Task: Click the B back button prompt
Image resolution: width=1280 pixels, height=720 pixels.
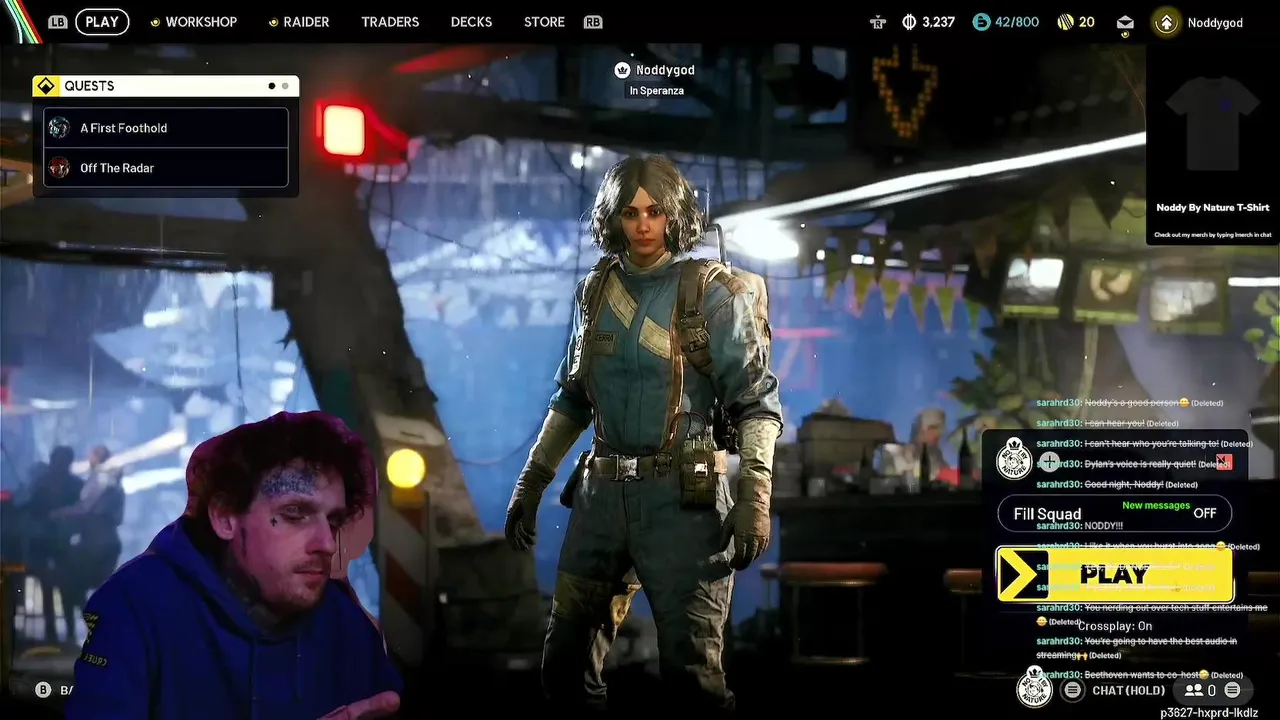Action: 42,690
